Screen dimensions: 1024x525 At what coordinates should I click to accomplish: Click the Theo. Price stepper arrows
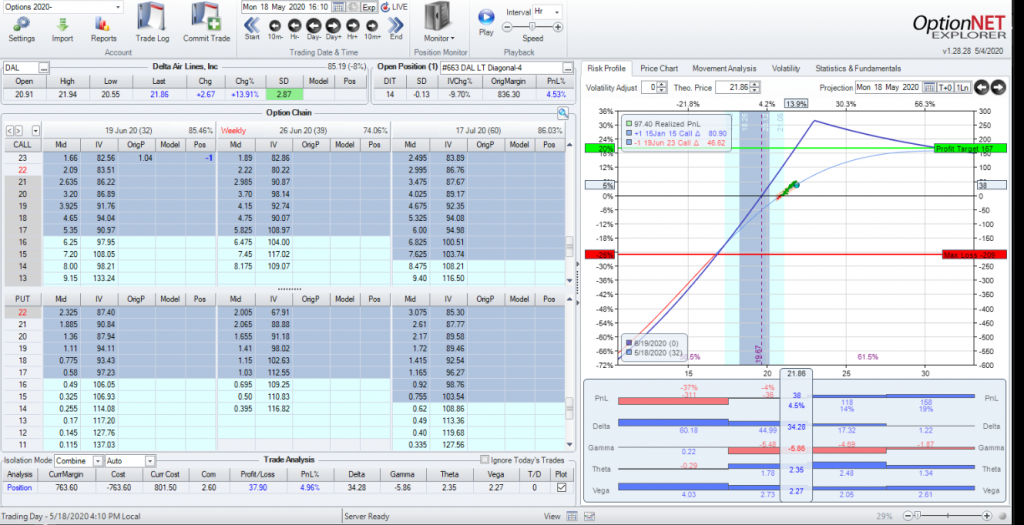click(x=756, y=87)
